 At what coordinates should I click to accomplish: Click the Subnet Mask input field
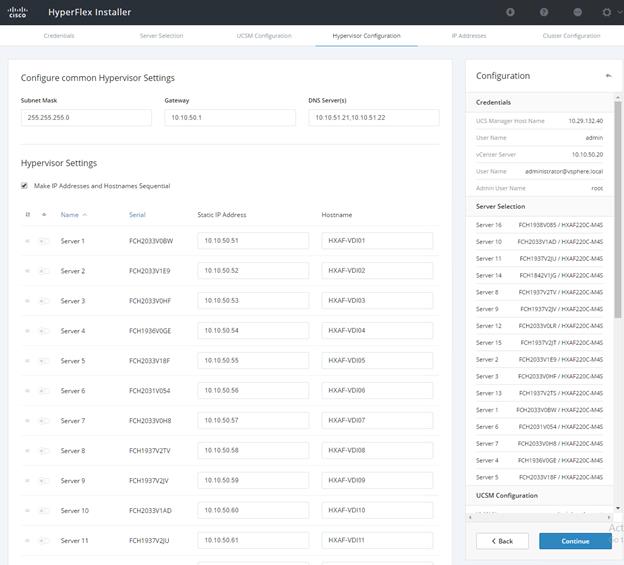(x=86, y=118)
